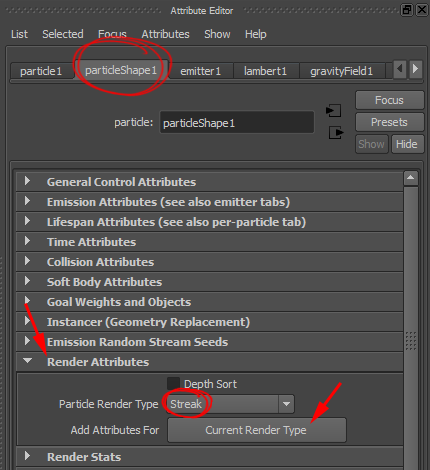Switch to the gravityField1 tab
The height and width of the screenshot is (470, 430).
(x=342, y=71)
